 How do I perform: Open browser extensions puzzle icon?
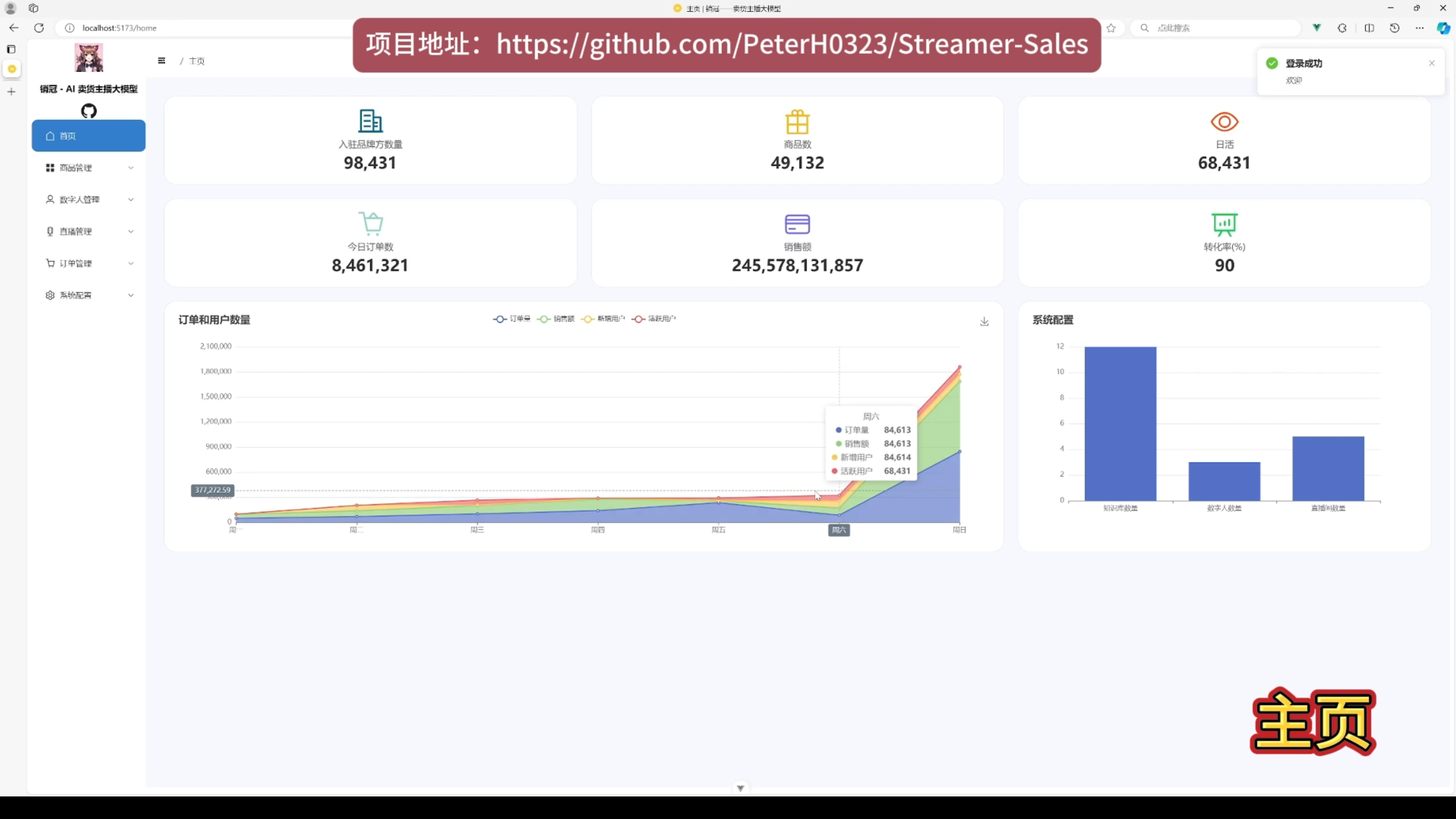coord(1342,28)
